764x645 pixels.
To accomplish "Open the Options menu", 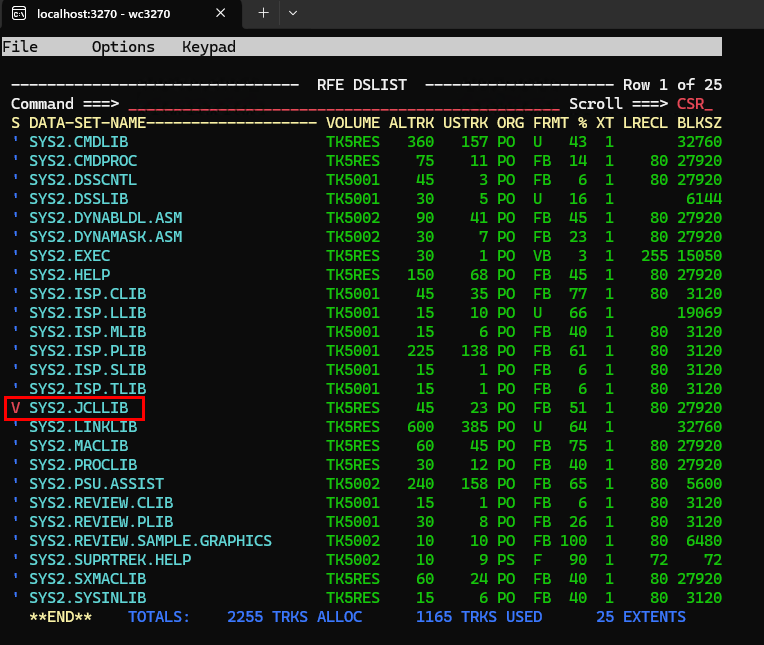I will (123, 47).
